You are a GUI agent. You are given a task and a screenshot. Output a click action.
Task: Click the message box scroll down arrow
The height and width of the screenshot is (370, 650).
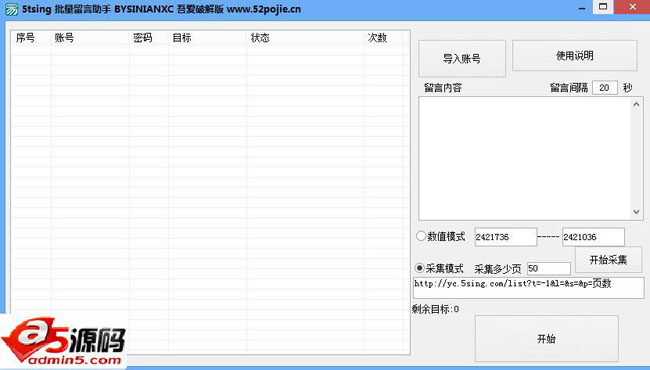[x=636, y=212]
